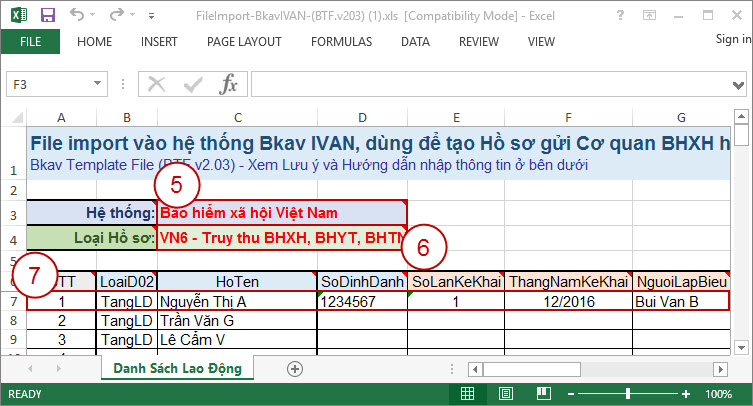Redo the last action

coord(117,15)
